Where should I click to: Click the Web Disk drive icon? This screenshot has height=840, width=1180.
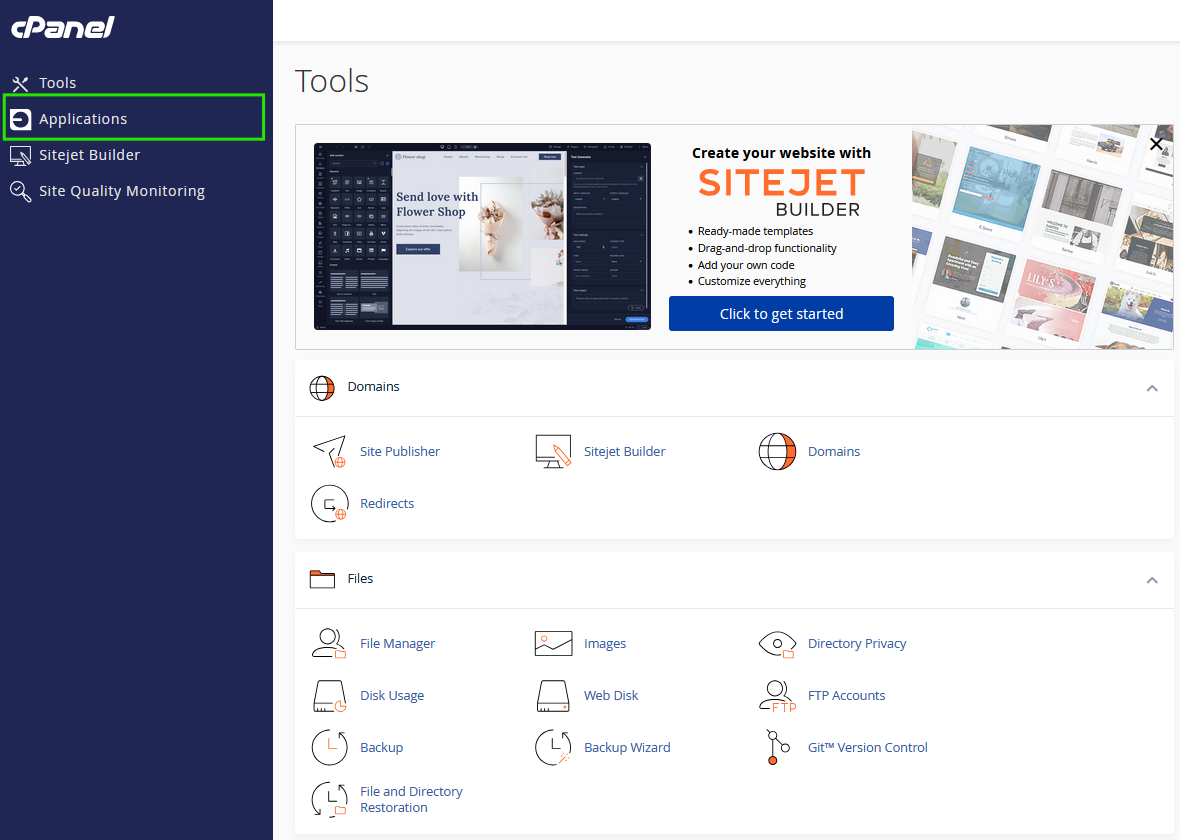pos(553,696)
